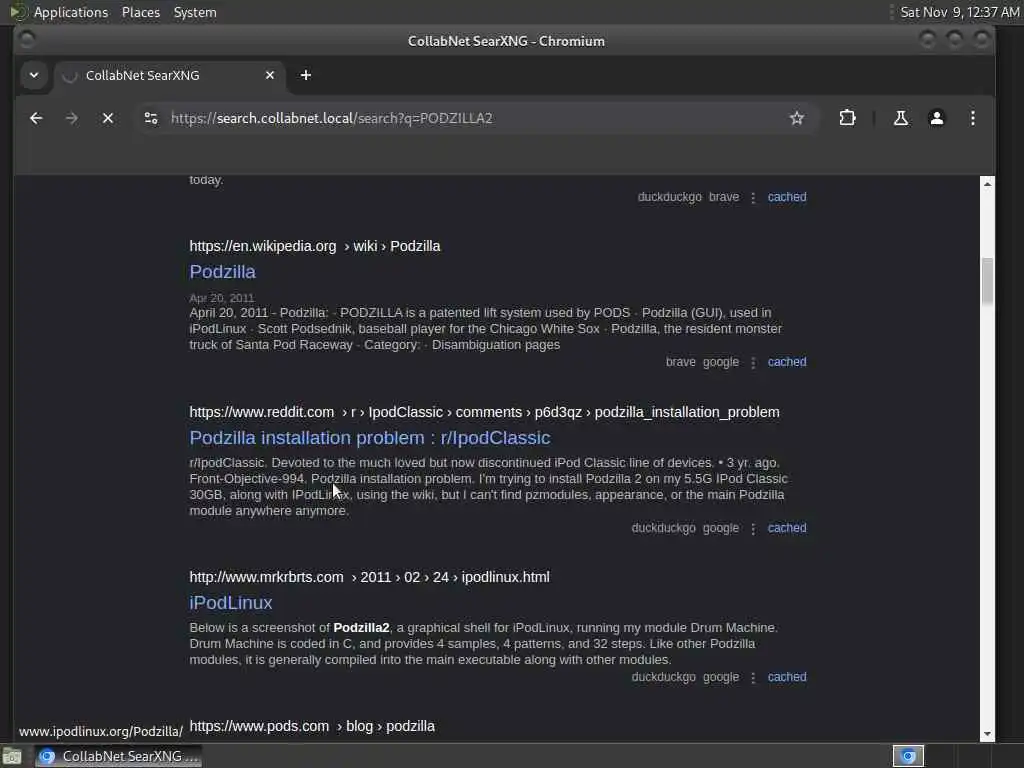The height and width of the screenshot is (768, 1024).
Task: Open engine options dots for Wikipedia result
Action: point(753,362)
